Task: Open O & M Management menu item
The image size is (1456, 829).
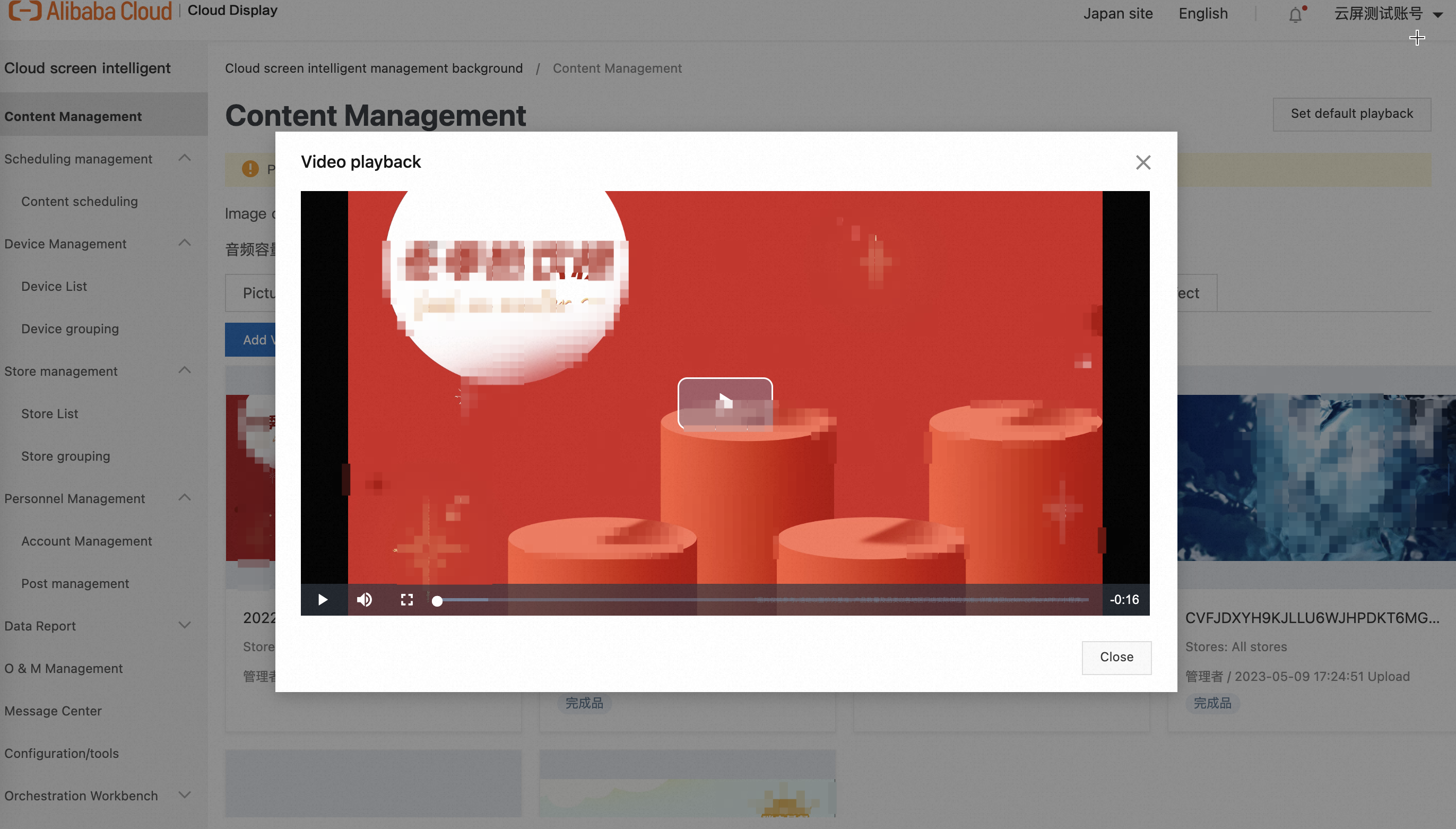Action: pos(63,668)
